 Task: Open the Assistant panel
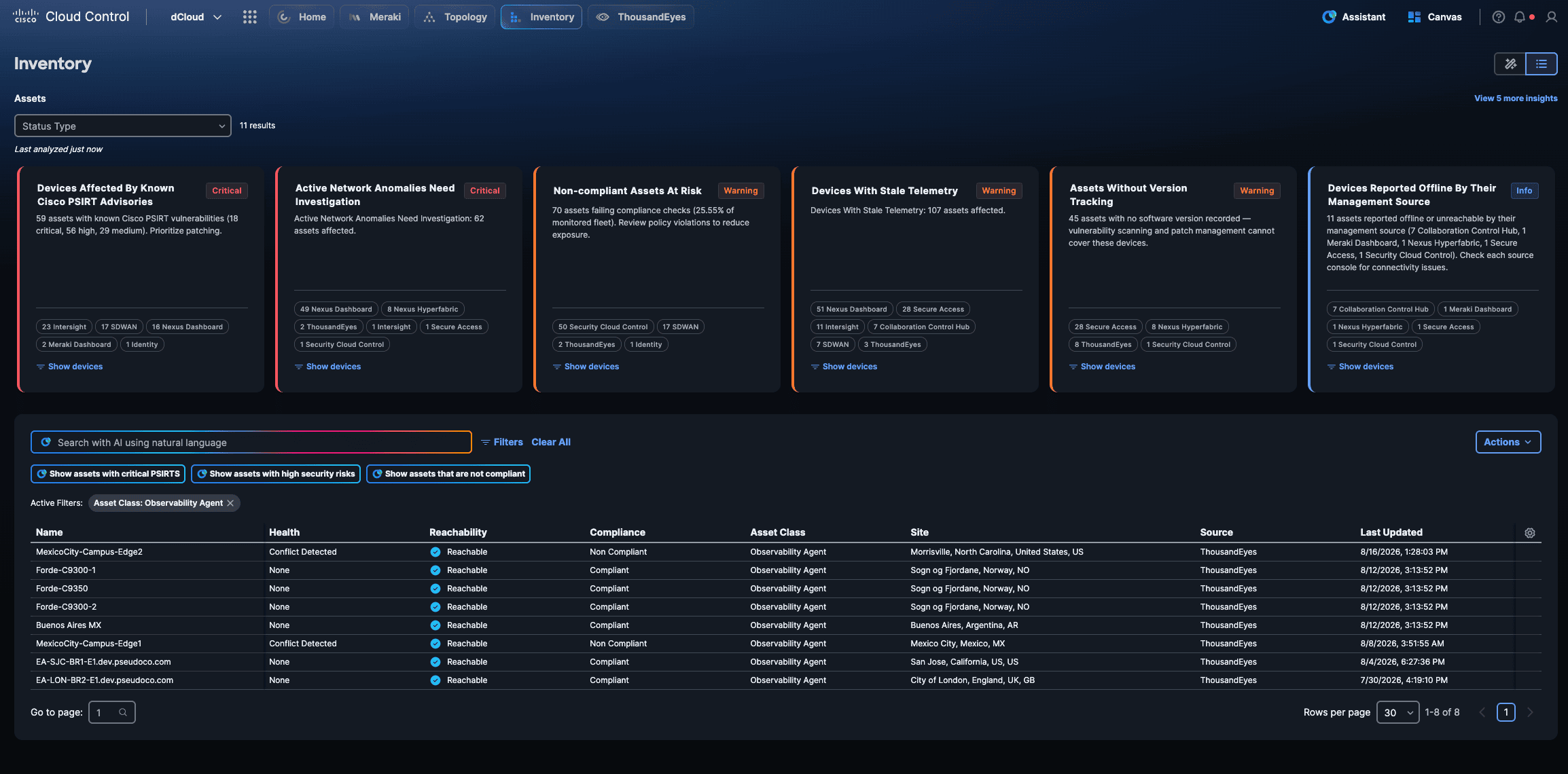[1354, 17]
